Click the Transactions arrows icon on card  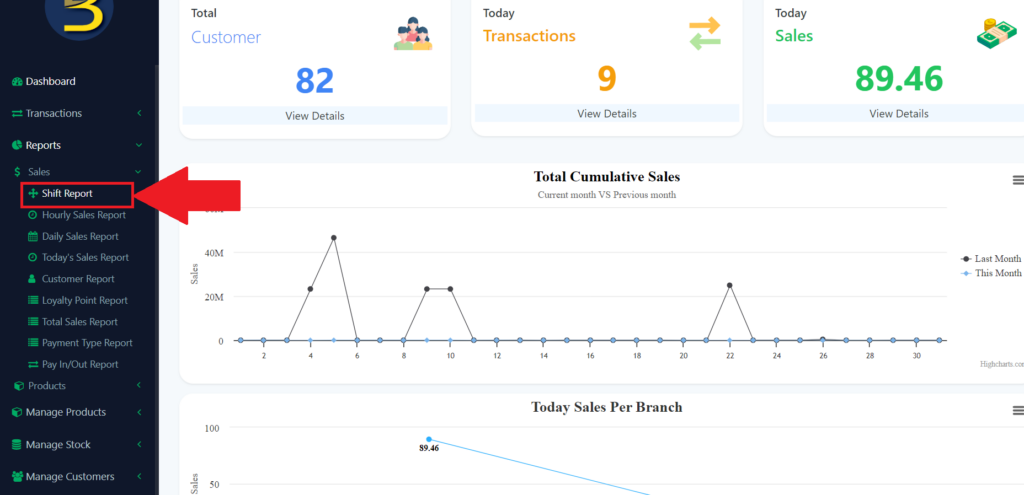tap(704, 34)
